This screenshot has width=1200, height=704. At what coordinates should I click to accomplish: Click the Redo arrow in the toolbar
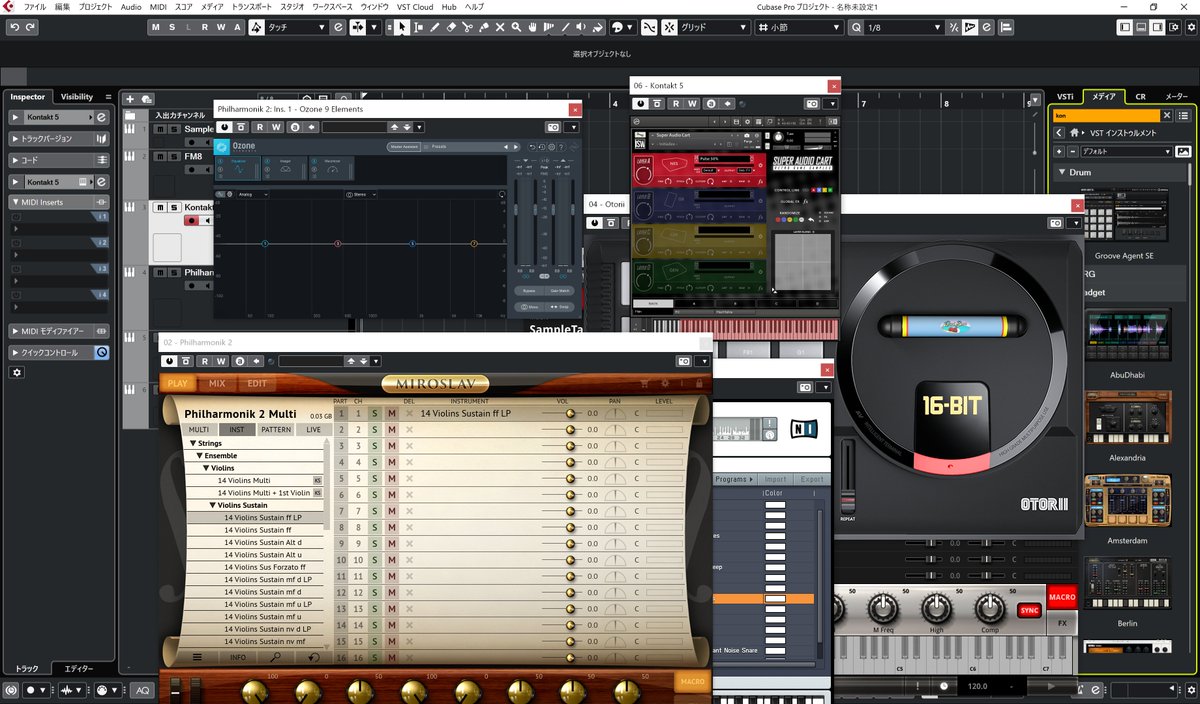(x=30, y=27)
